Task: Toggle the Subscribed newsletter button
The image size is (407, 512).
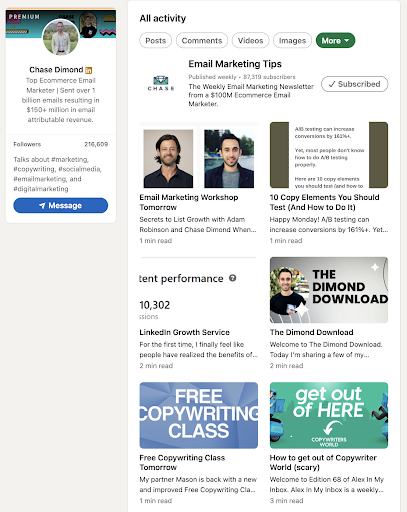Action: click(x=354, y=84)
